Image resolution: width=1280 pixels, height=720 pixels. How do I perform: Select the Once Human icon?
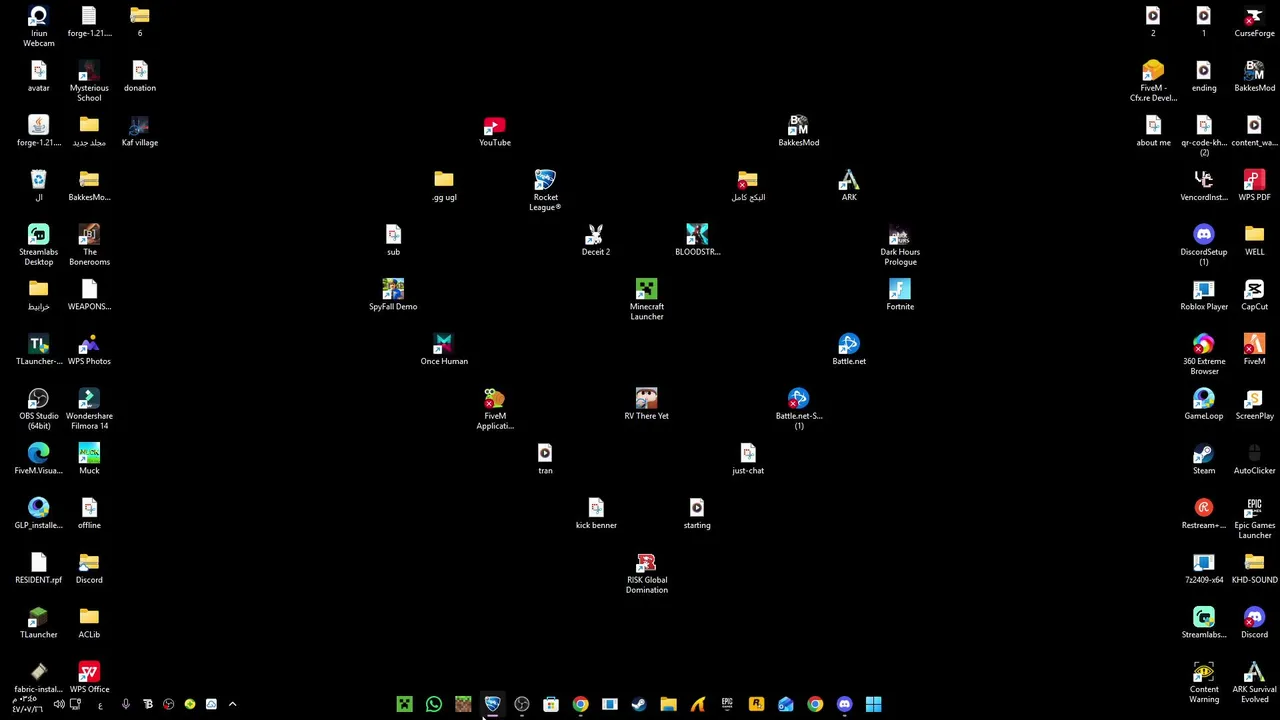(444, 350)
